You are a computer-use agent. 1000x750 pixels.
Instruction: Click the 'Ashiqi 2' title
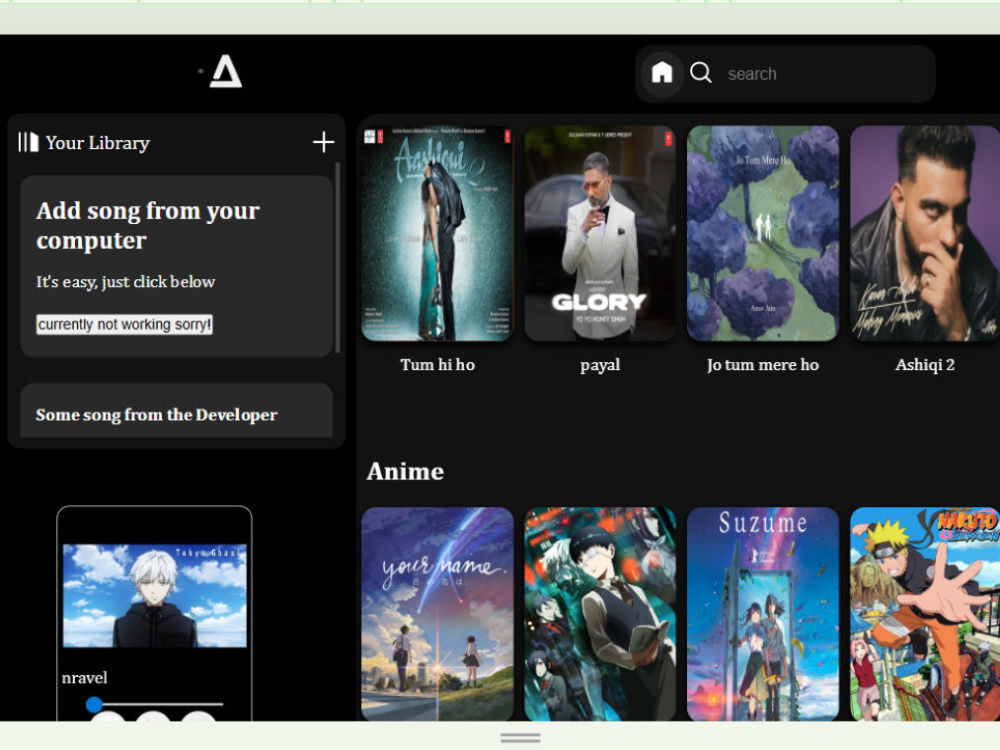(925, 365)
